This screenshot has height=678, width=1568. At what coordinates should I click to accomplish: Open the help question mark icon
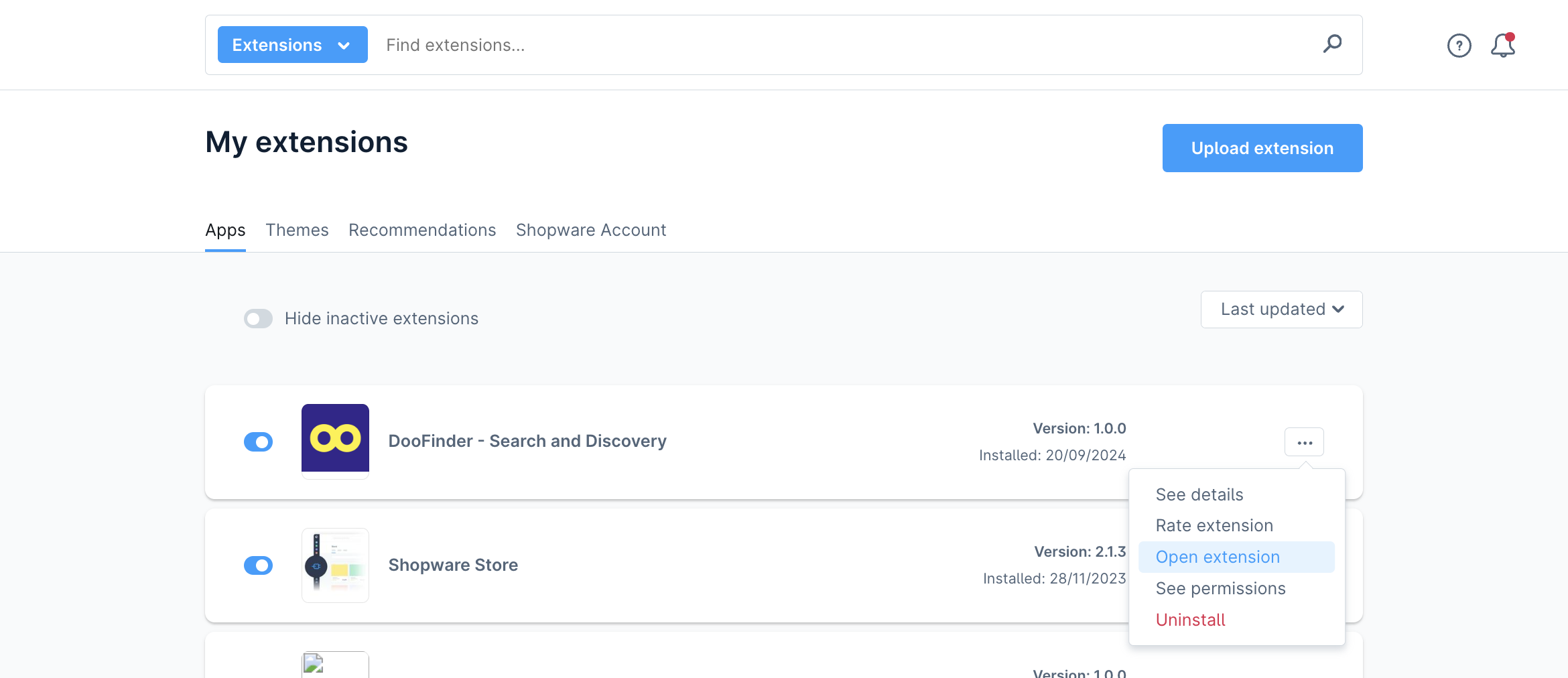click(x=1459, y=46)
